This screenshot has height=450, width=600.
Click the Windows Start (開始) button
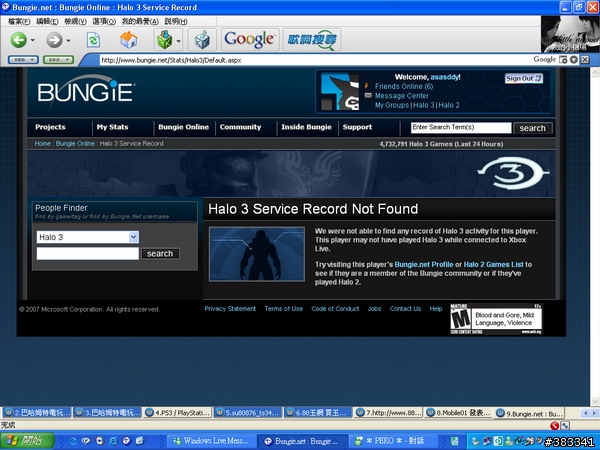[27, 441]
